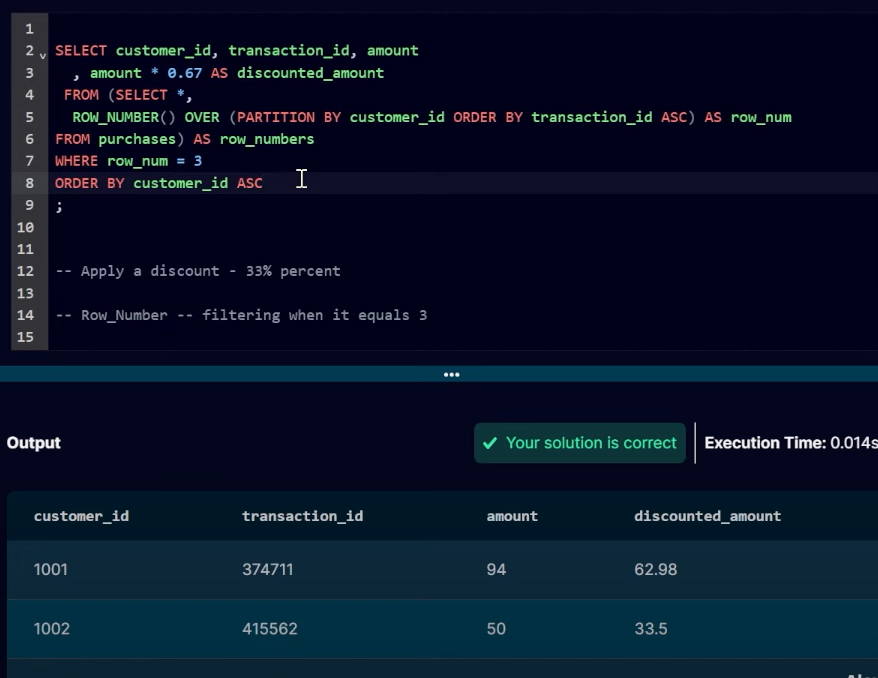Select the cell with transaction 374711

point(268,569)
